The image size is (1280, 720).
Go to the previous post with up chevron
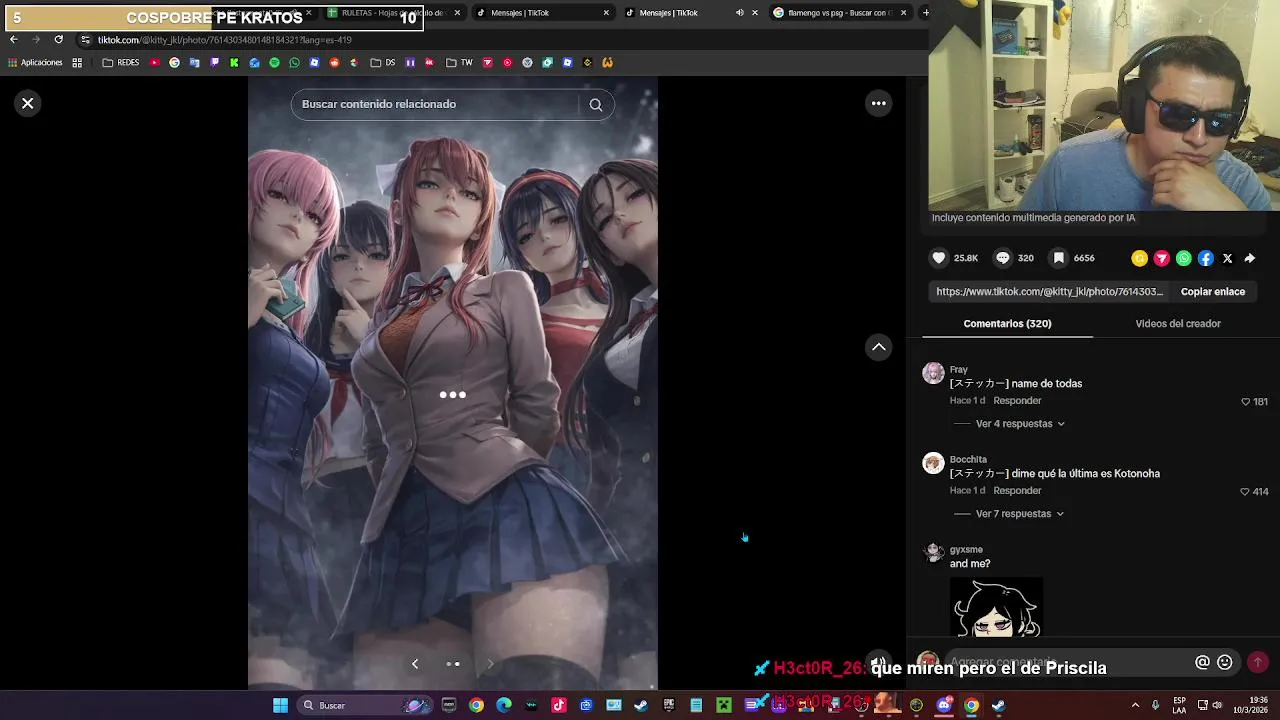[878, 347]
